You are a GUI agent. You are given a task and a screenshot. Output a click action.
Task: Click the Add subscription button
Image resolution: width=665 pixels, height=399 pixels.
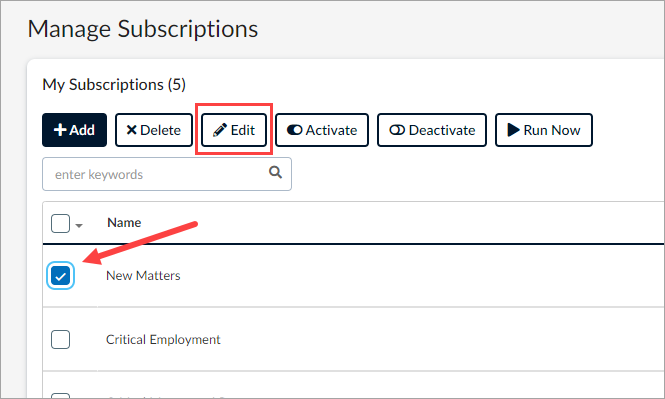pyautogui.click(x=74, y=130)
